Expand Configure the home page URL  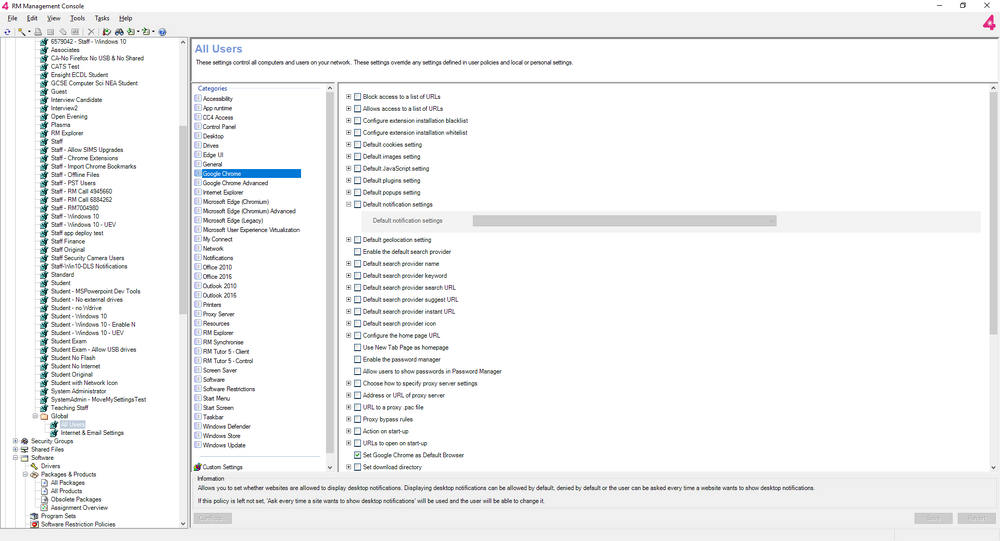[349, 336]
